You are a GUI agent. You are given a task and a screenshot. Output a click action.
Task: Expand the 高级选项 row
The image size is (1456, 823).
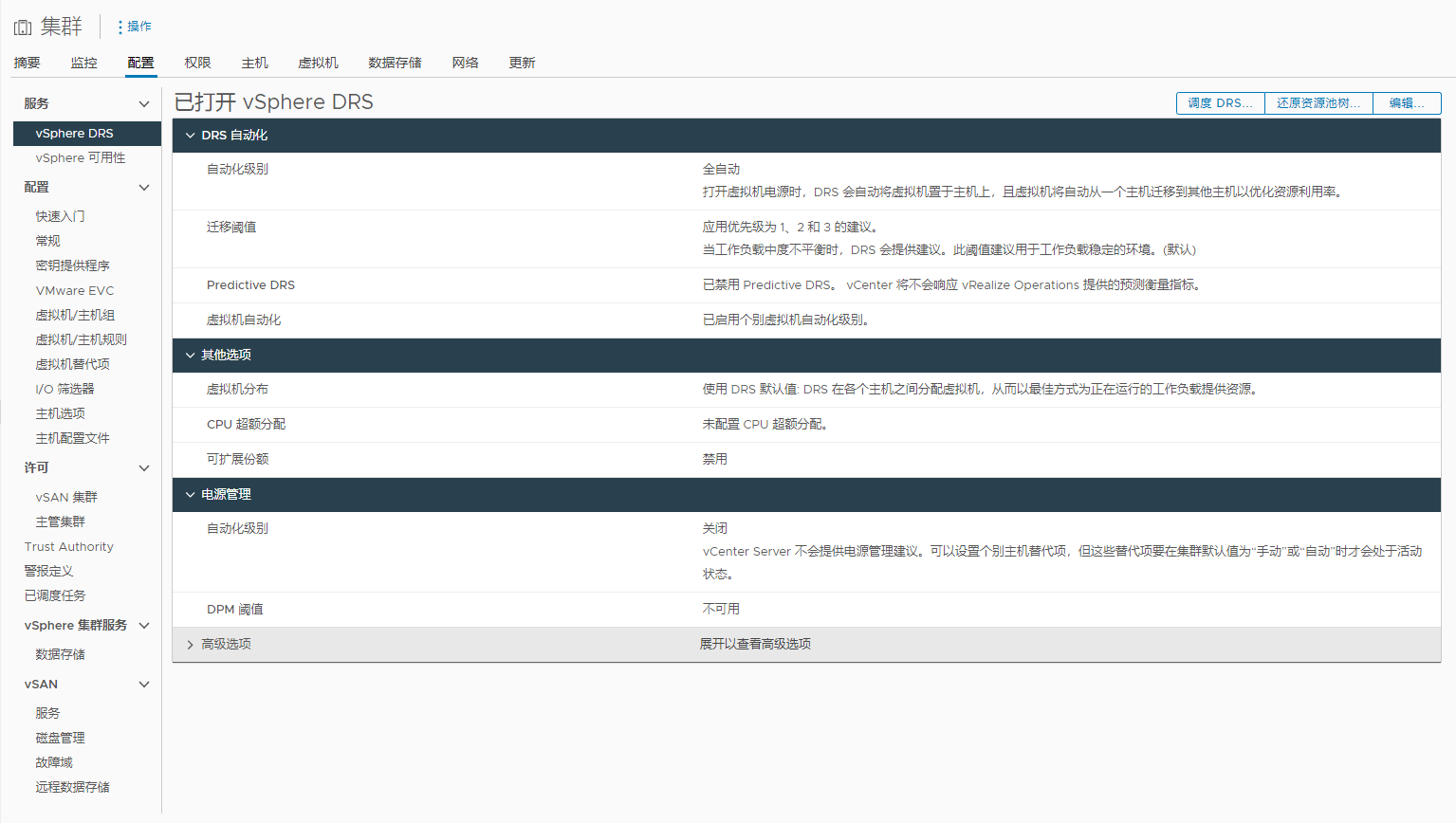(190, 645)
